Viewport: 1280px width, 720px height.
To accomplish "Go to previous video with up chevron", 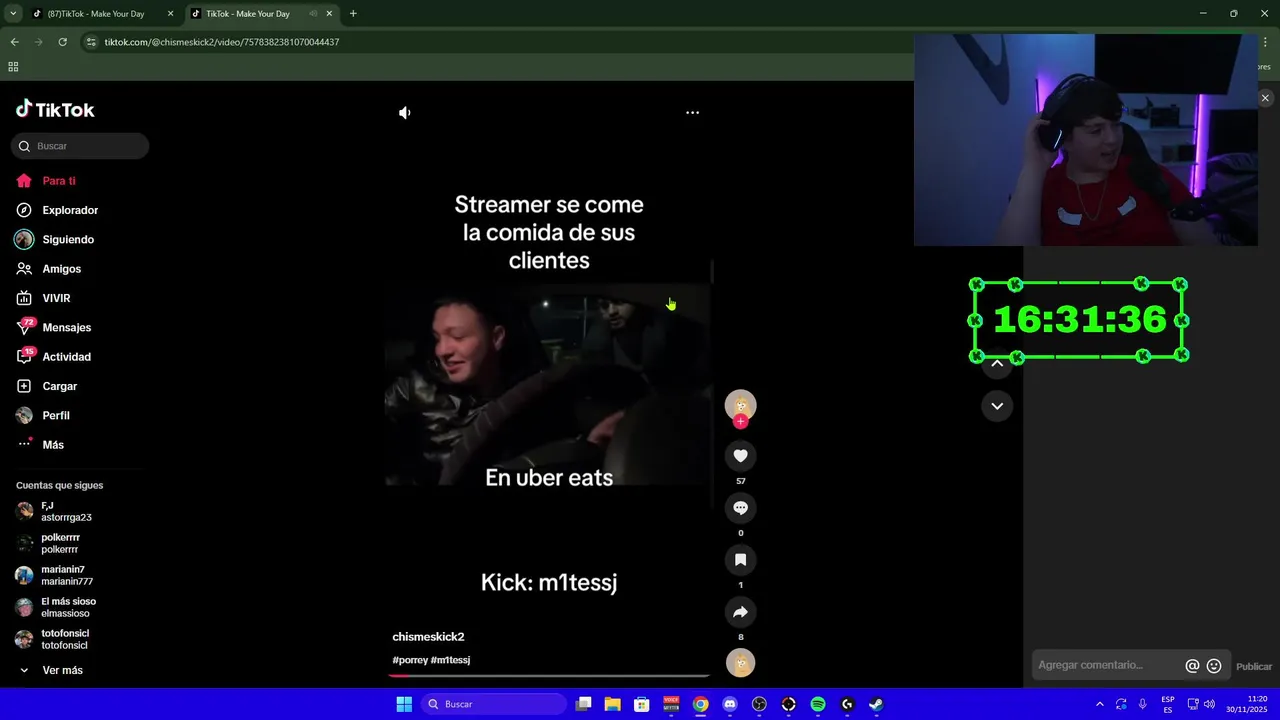I will (997, 365).
